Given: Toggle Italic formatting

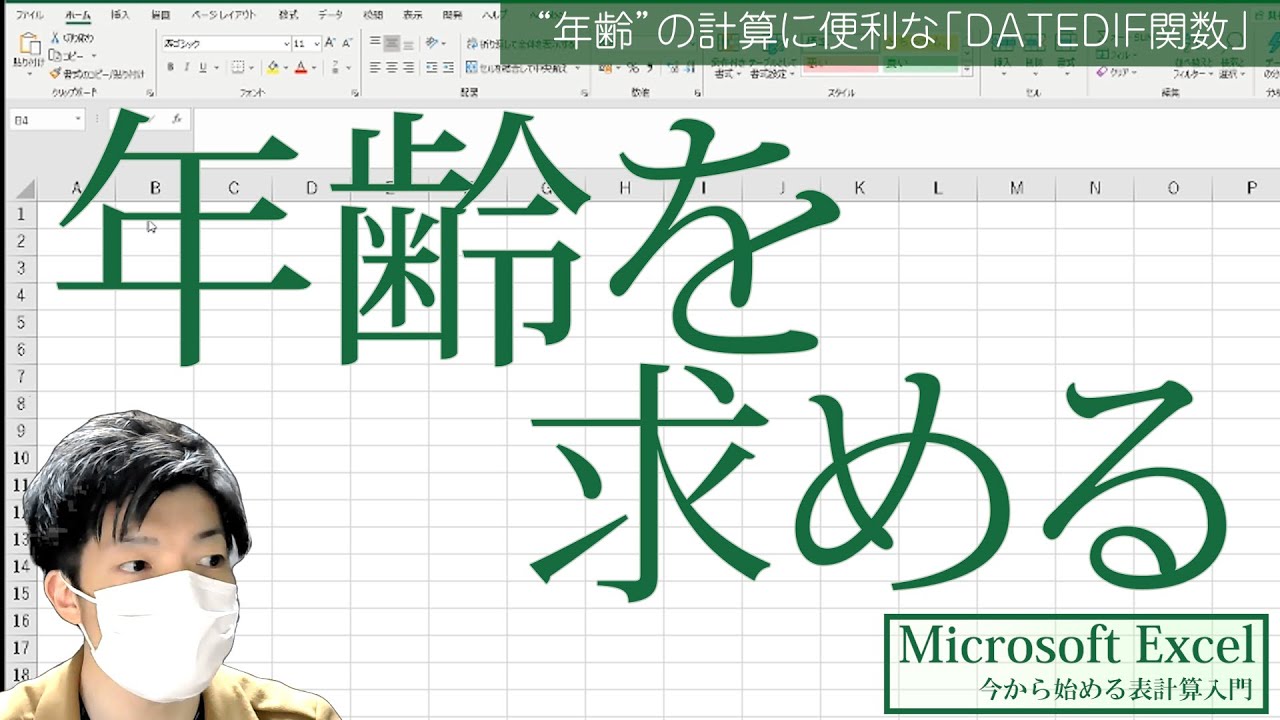Looking at the screenshot, I should coord(187,67).
